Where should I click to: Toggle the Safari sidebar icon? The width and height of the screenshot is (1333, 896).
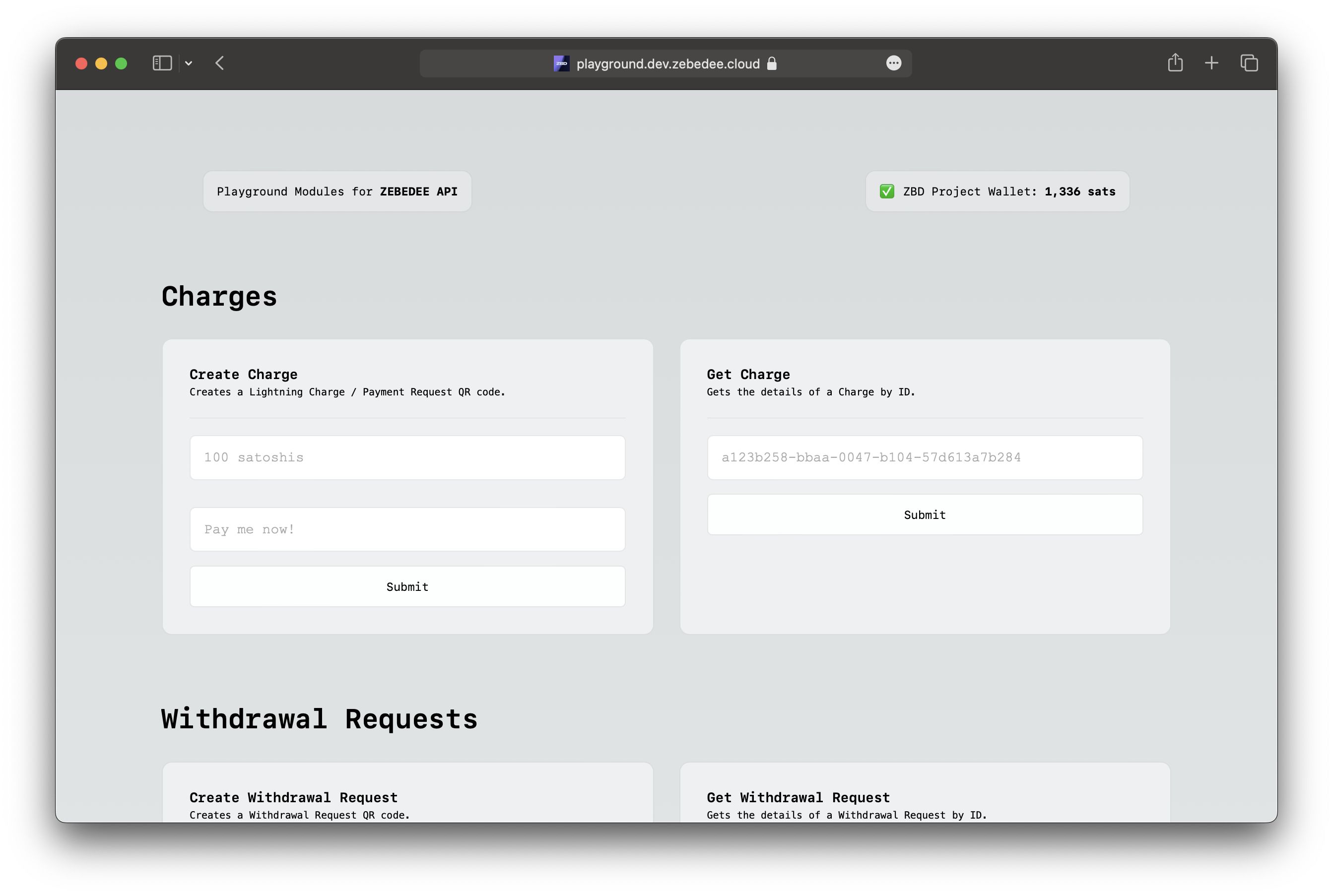(x=162, y=63)
